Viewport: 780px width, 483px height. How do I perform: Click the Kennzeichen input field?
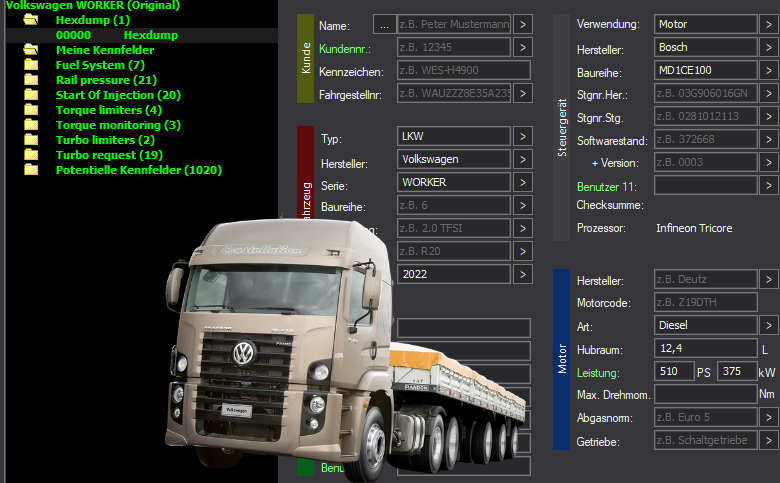point(464,70)
